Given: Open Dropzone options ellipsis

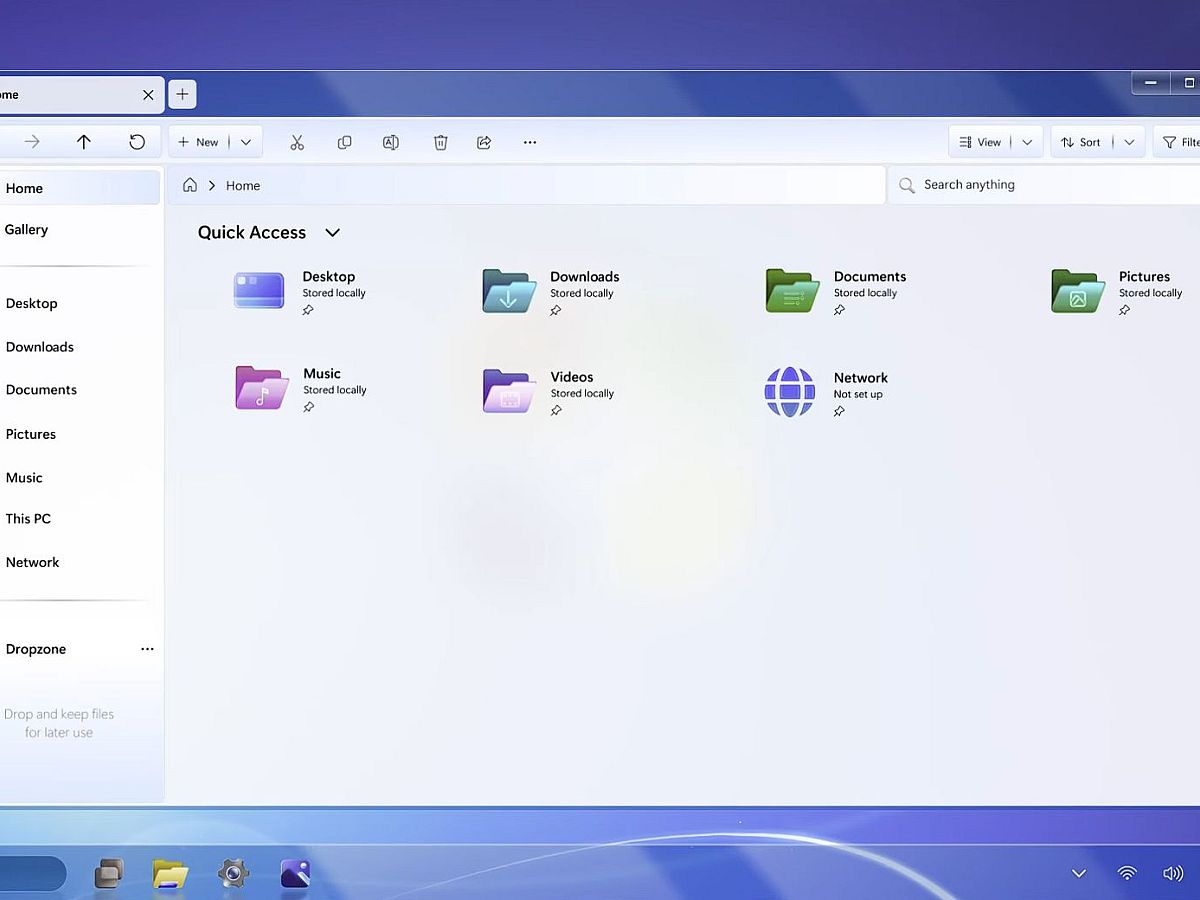Looking at the screenshot, I should pyautogui.click(x=147, y=649).
